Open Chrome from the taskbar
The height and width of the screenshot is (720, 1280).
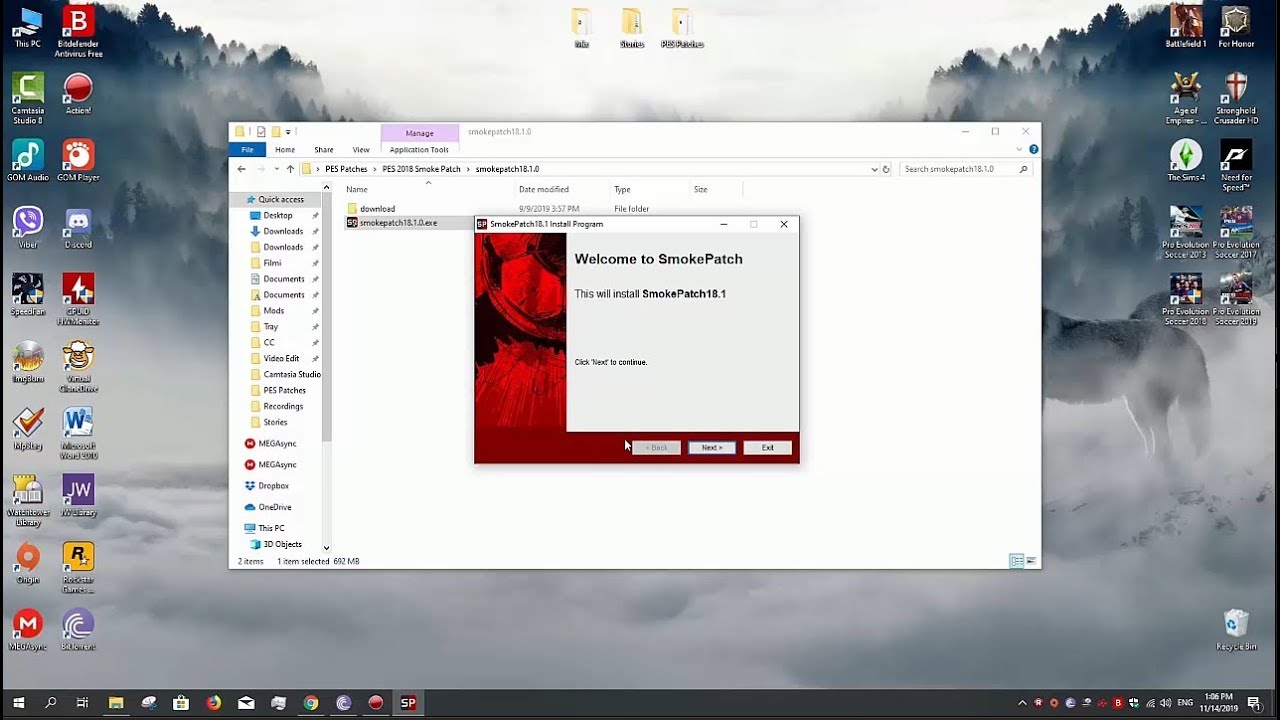pyautogui.click(x=311, y=703)
